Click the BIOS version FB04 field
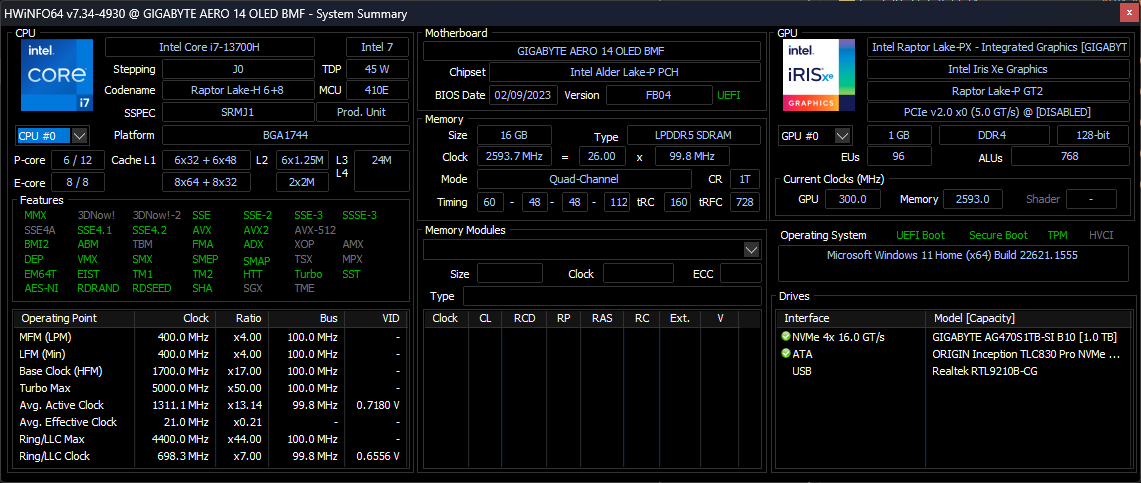The image size is (1141, 483). click(659, 95)
